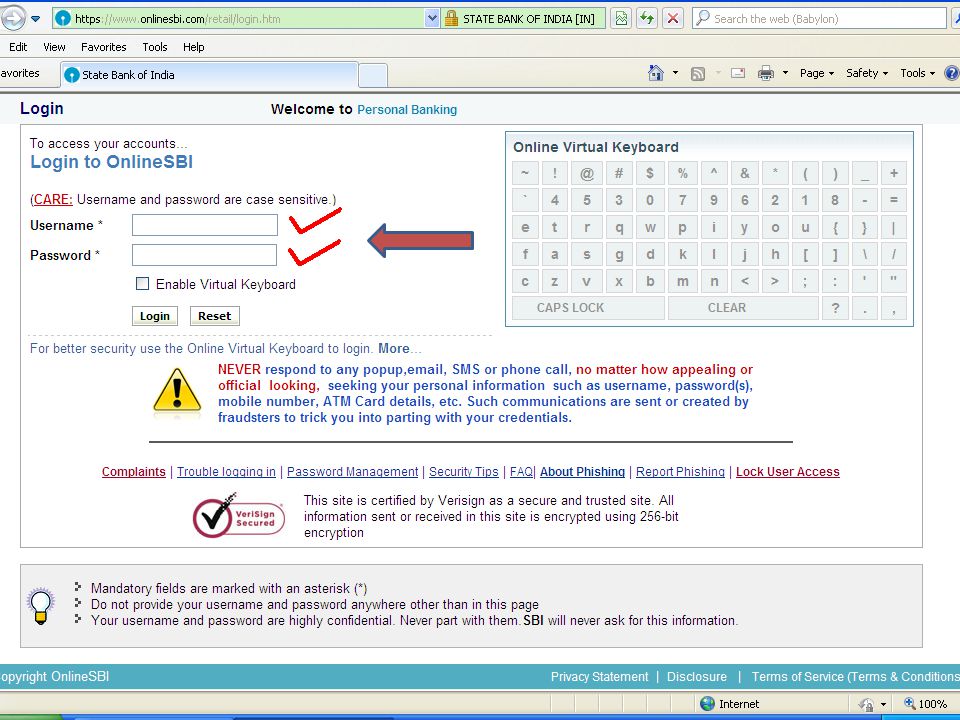
Task: Expand the address bar history dropdown
Action: pyautogui.click(x=432, y=19)
